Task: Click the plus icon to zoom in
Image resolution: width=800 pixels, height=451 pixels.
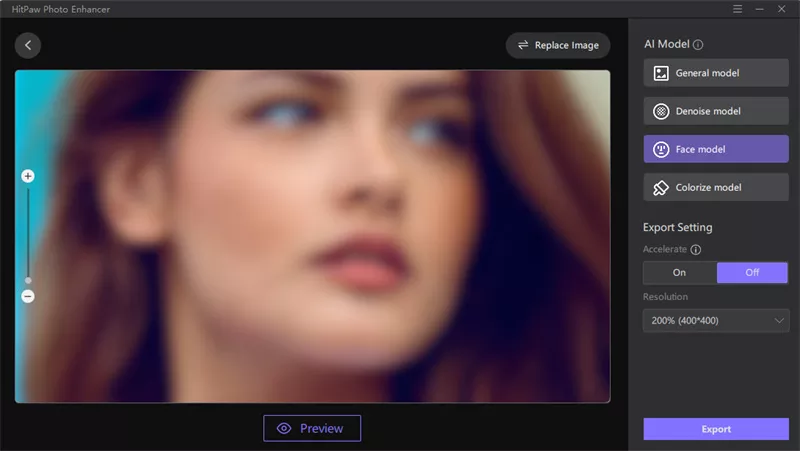Action: (x=28, y=176)
